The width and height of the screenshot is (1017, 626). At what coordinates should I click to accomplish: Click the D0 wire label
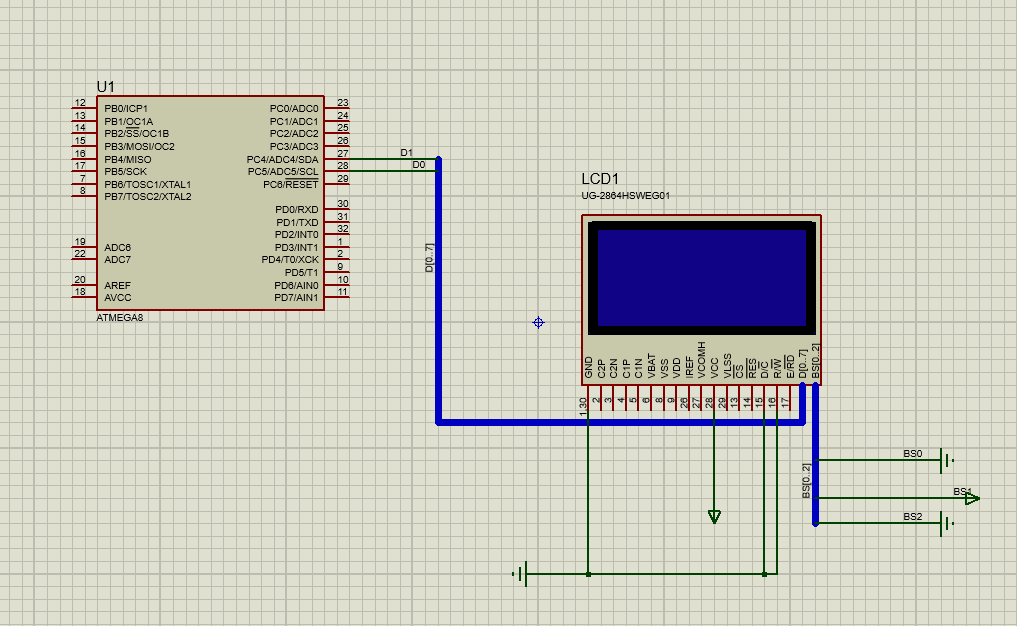[418, 165]
